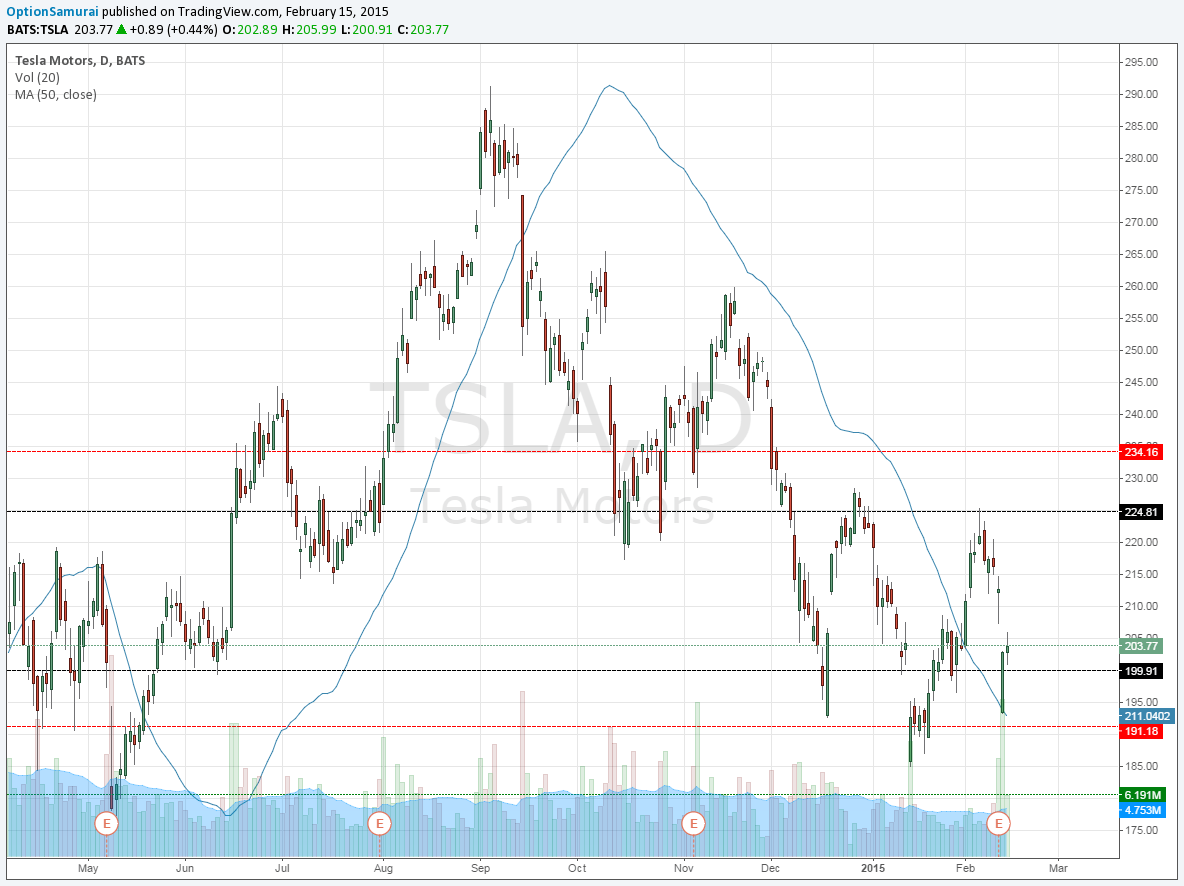Open the February earnings marker

pyautogui.click(x=999, y=823)
